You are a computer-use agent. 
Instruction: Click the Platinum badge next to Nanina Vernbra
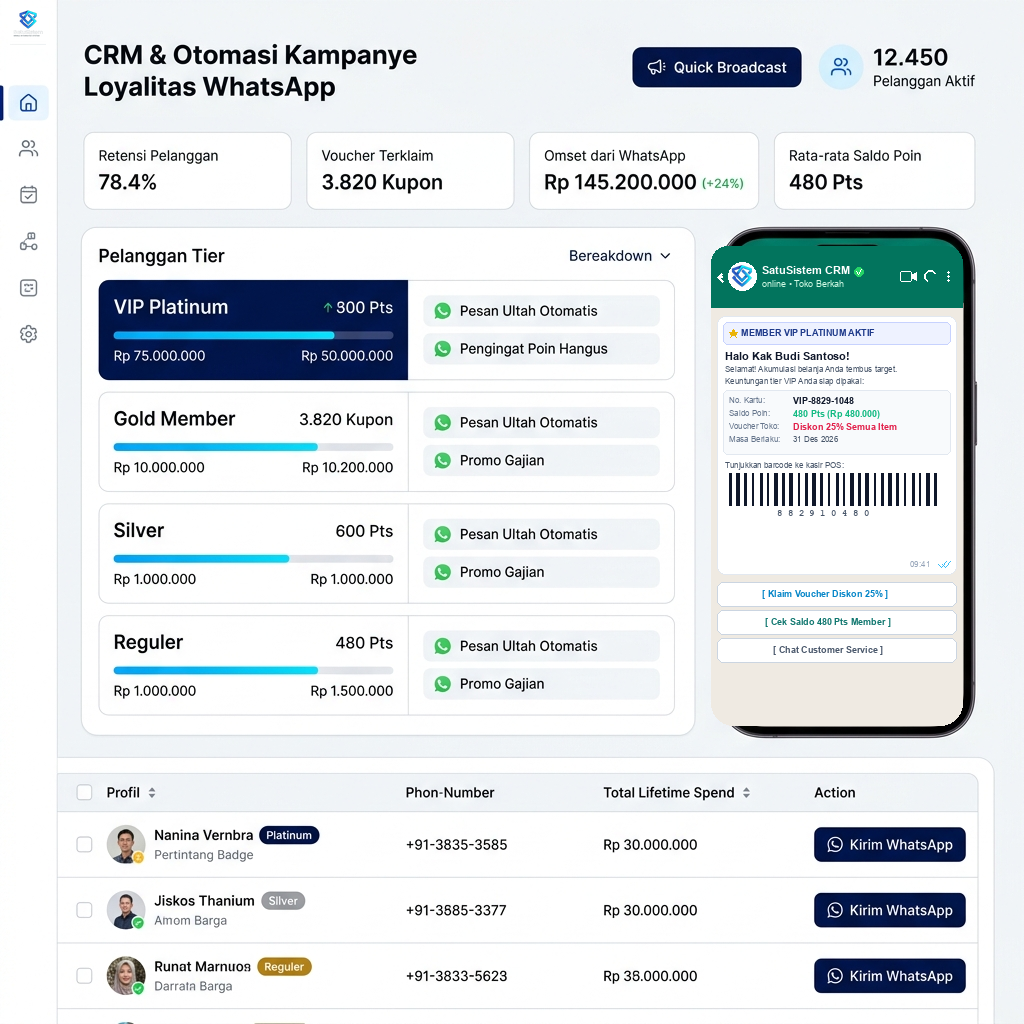[289, 835]
